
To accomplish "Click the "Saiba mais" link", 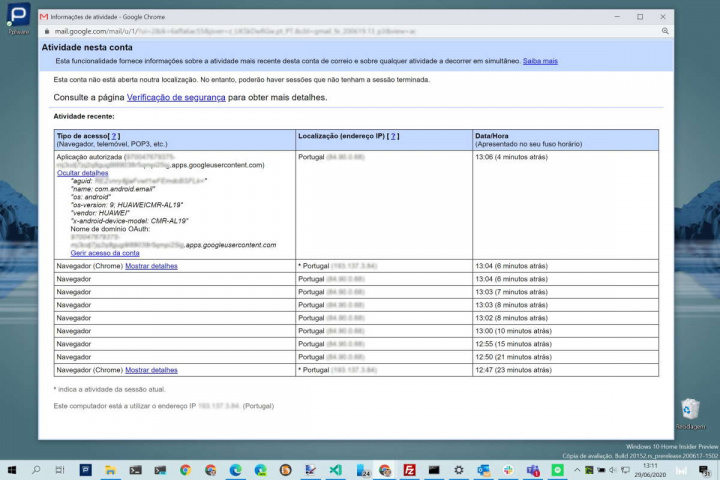I will pos(540,61).
